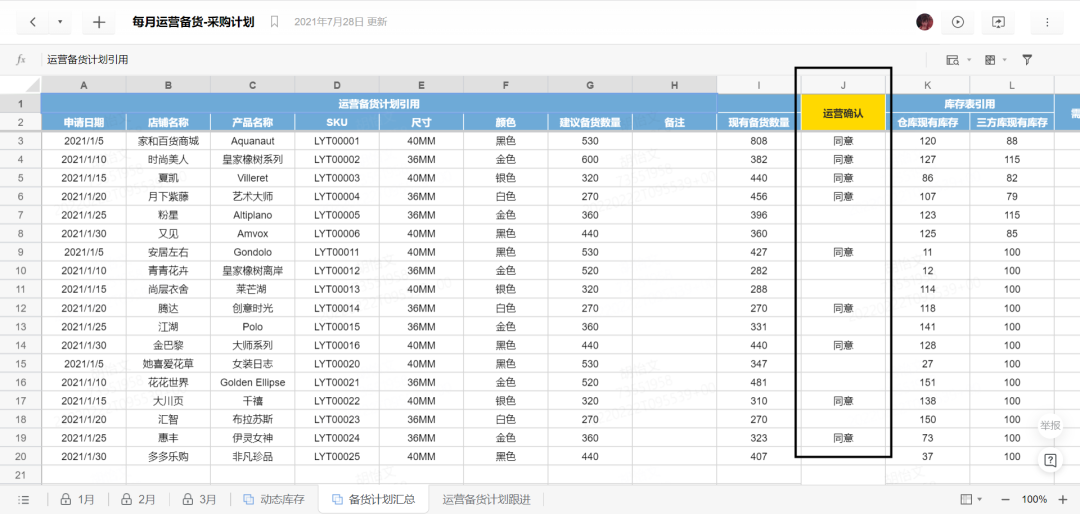Click the 申请日期 column header cell
Screen dimensions: 1080x514
click(83, 123)
